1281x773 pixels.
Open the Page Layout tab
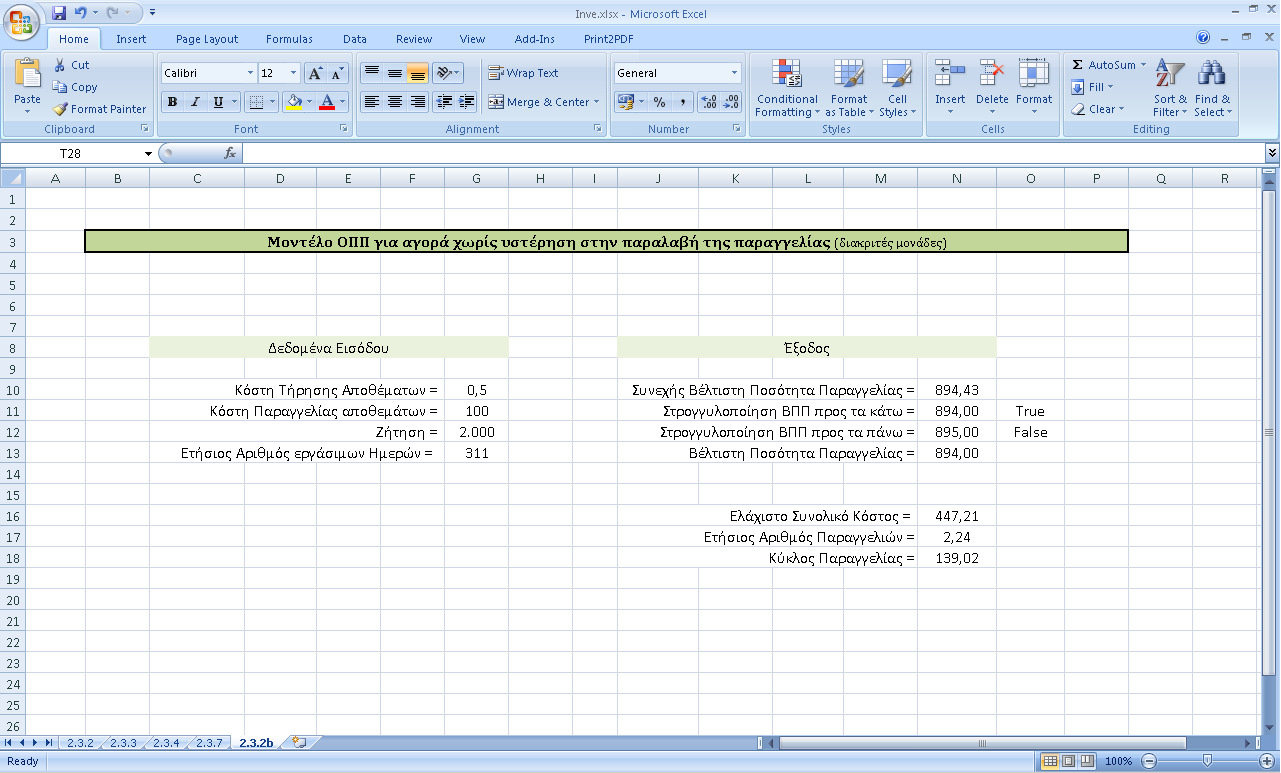click(x=207, y=39)
